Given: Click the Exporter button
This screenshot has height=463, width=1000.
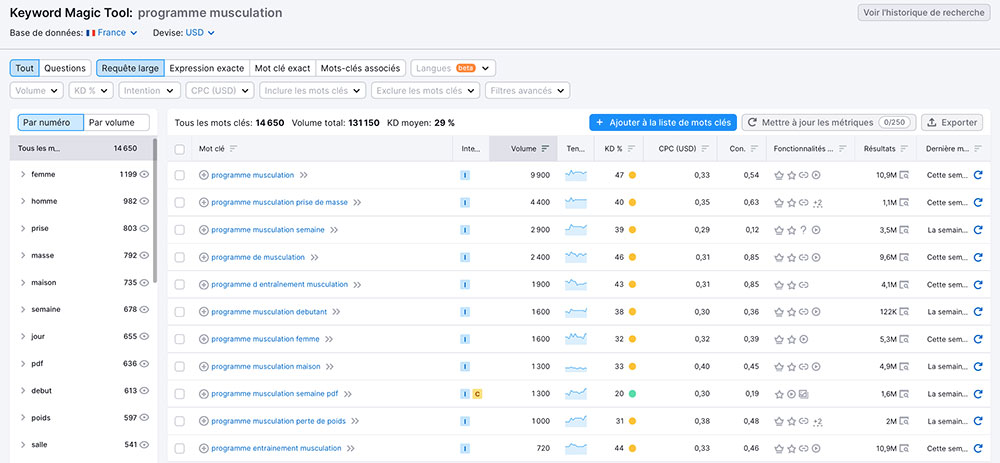Looking at the screenshot, I should 952,122.
